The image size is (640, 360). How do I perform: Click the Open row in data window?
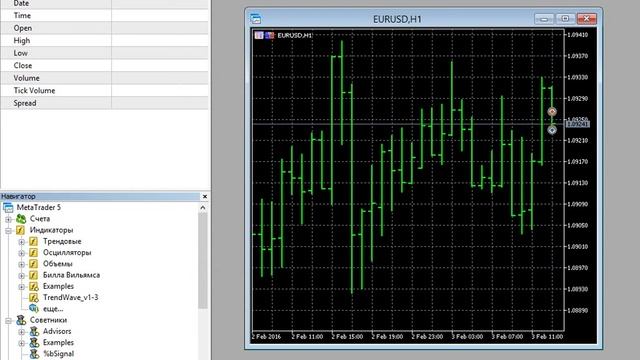point(104,28)
